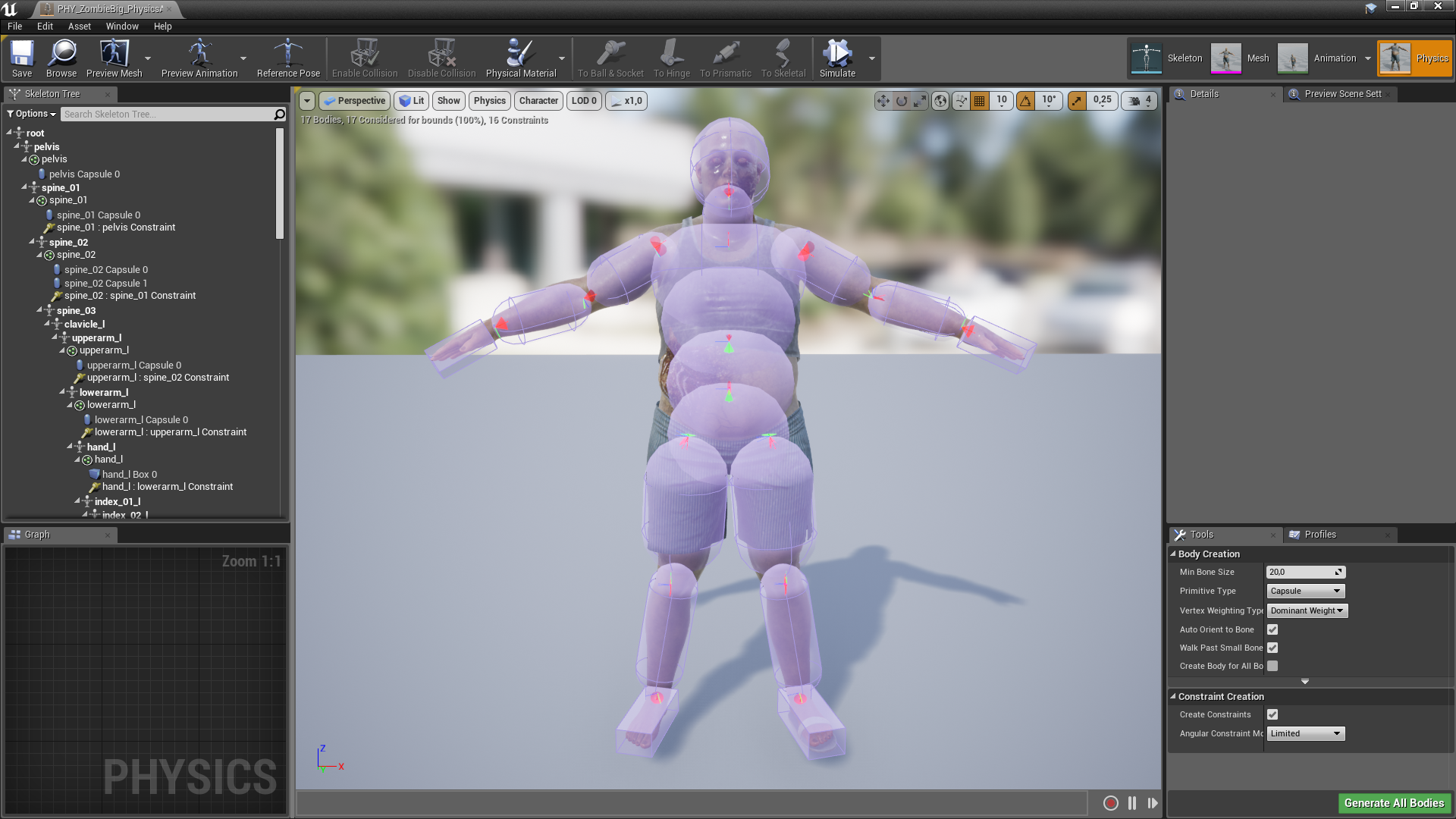Image resolution: width=1456 pixels, height=819 pixels.
Task: Open the Primitive Type Capsule dropdown
Action: point(1305,591)
